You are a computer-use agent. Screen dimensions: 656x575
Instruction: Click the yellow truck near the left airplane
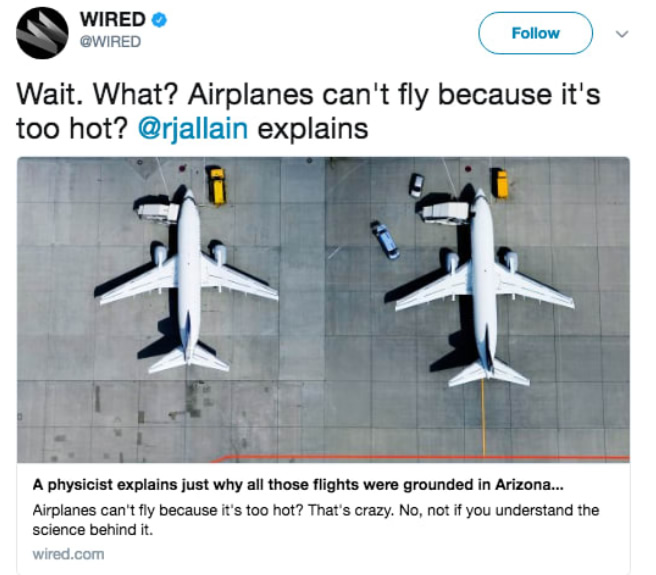coord(217,185)
